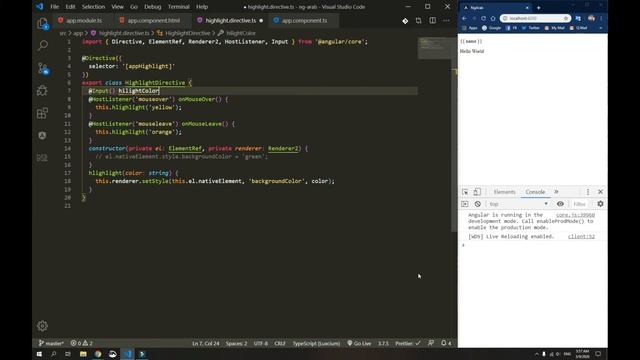Open the Apps bookmark shortcut
The width and height of the screenshot is (640, 360).
click(x=470, y=28)
